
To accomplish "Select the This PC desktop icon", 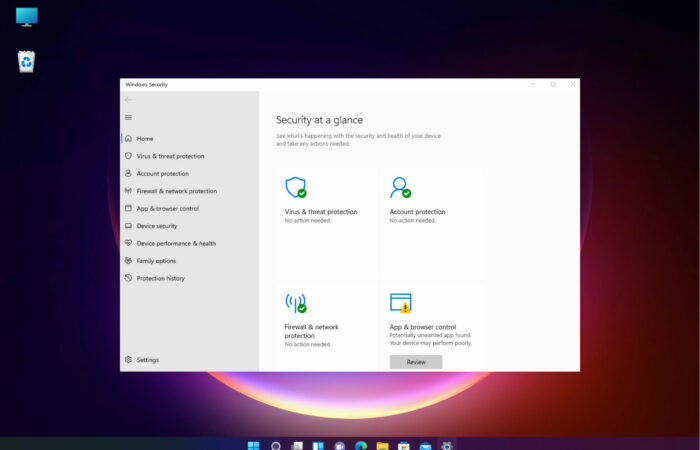I will [x=27, y=17].
